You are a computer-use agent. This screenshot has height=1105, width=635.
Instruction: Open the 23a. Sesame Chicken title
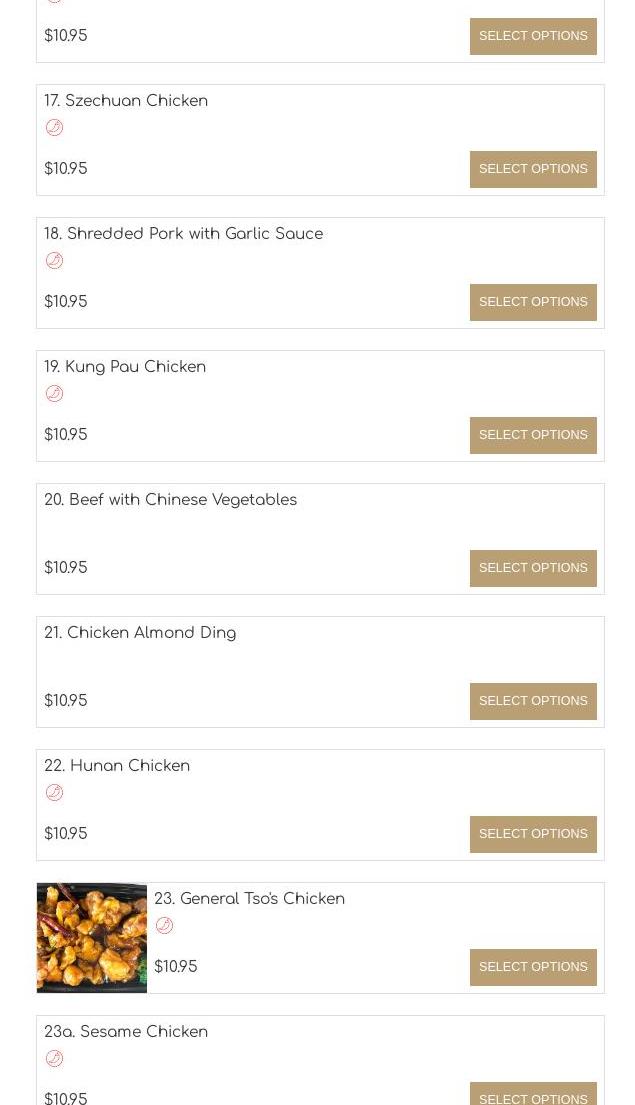pyautogui.click(x=126, y=1032)
